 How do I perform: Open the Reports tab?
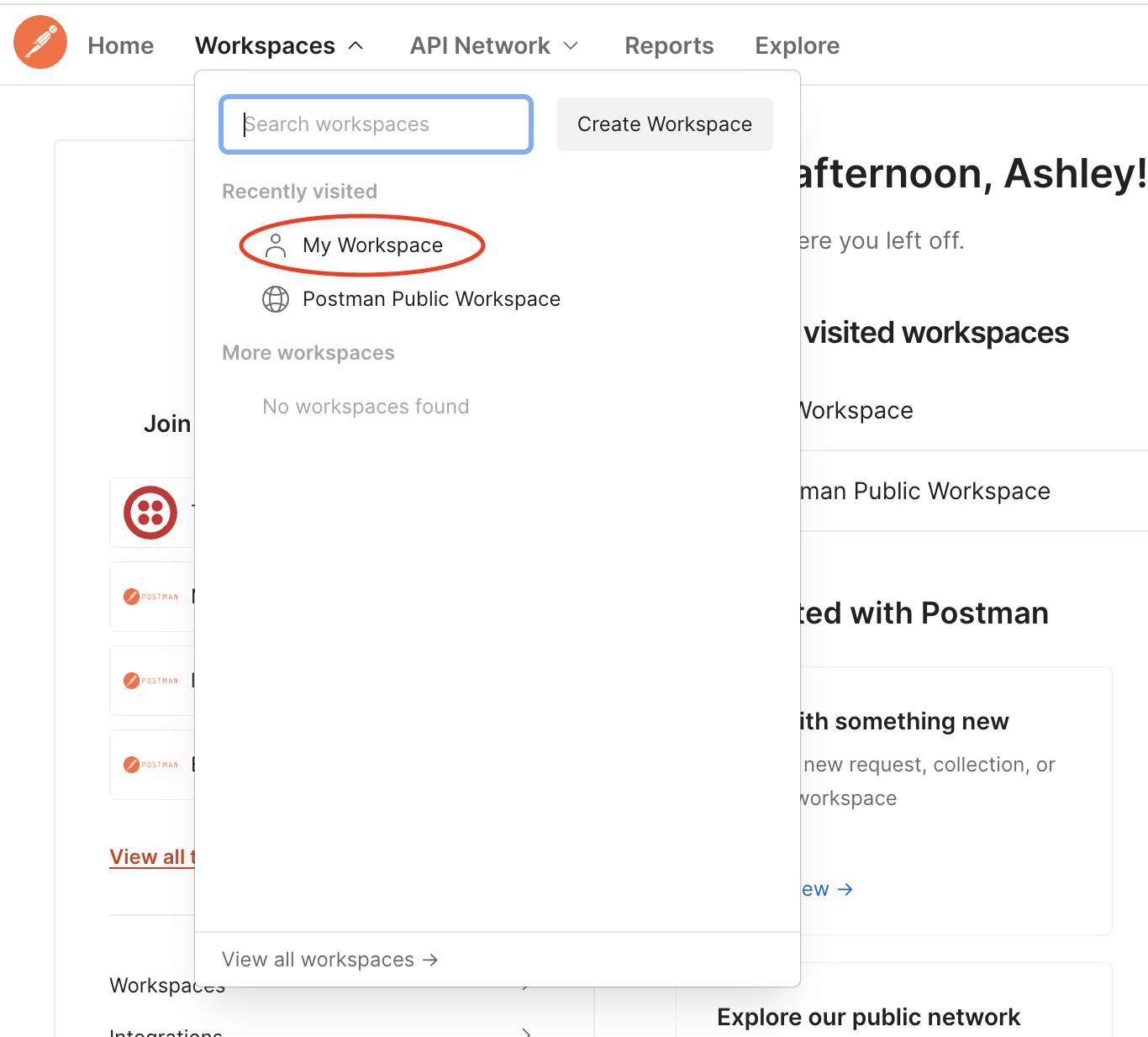pos(669,45)
